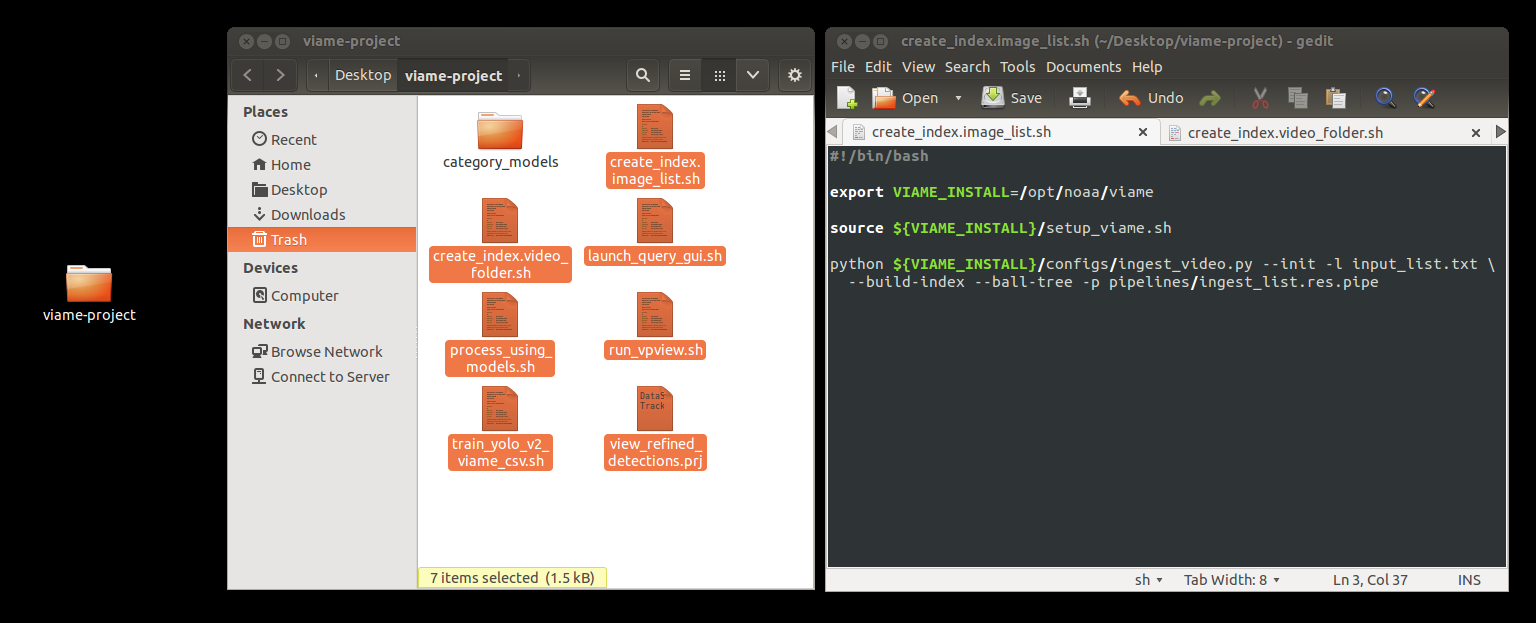Click the path bar left scroll arrow
Screen dimensions: 1536x623
[x=317, y=75]
